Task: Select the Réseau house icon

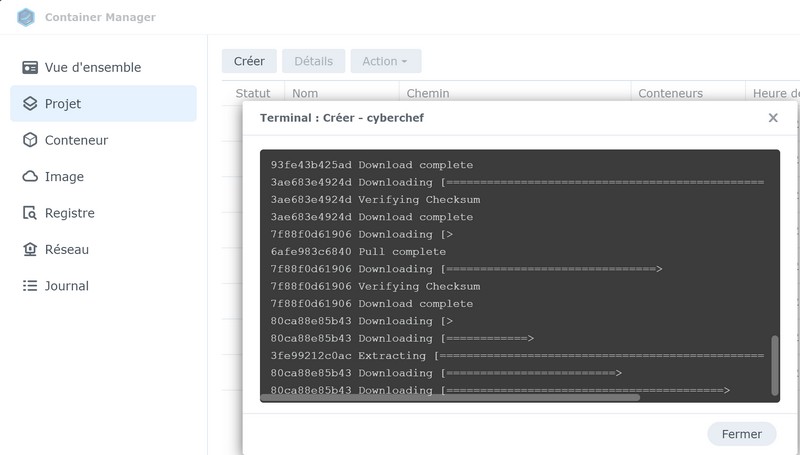Action: pyautogui.click(x=29, y=250)
